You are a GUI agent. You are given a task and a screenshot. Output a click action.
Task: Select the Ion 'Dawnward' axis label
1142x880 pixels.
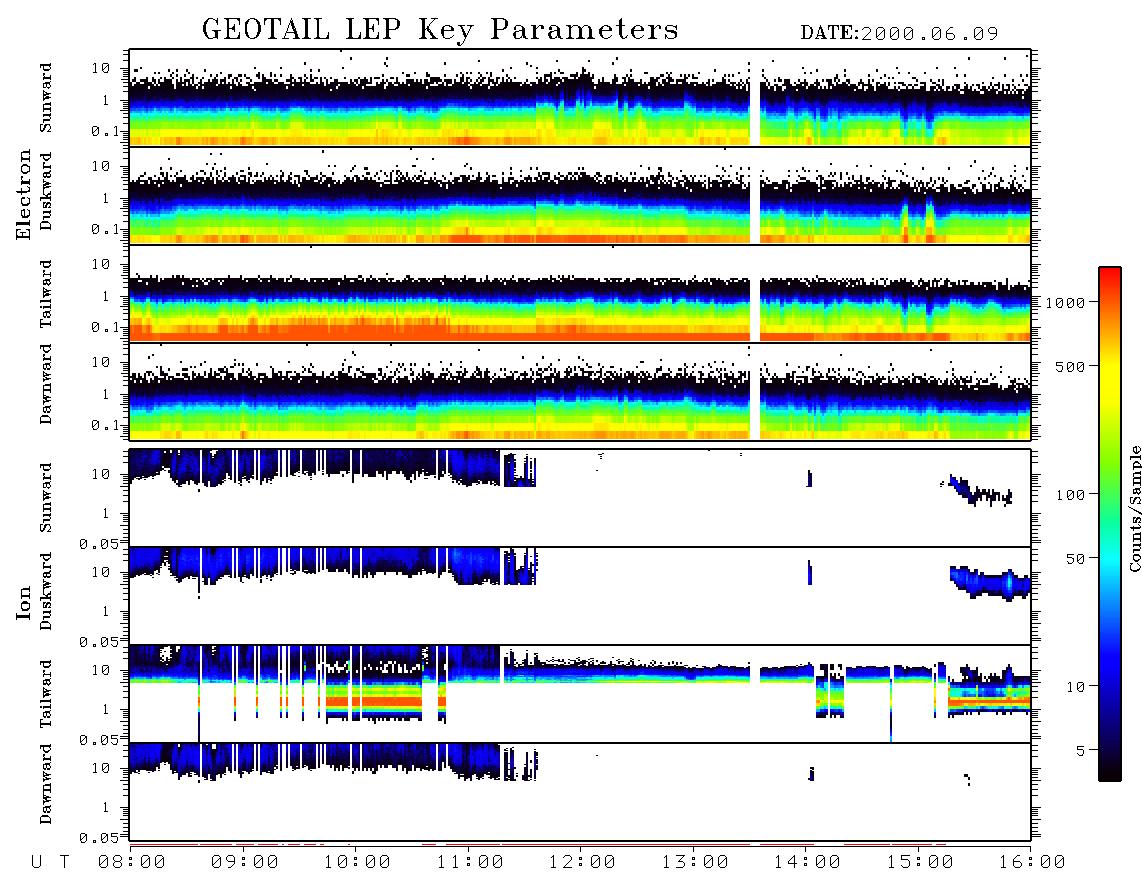click(x=46, y=784)
